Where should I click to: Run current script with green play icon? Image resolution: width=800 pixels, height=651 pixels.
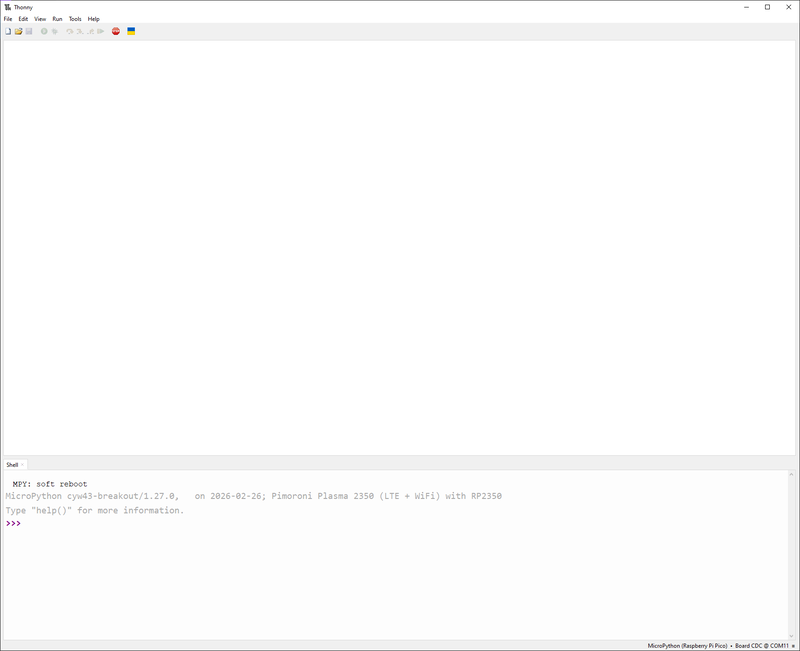(44, 31)
